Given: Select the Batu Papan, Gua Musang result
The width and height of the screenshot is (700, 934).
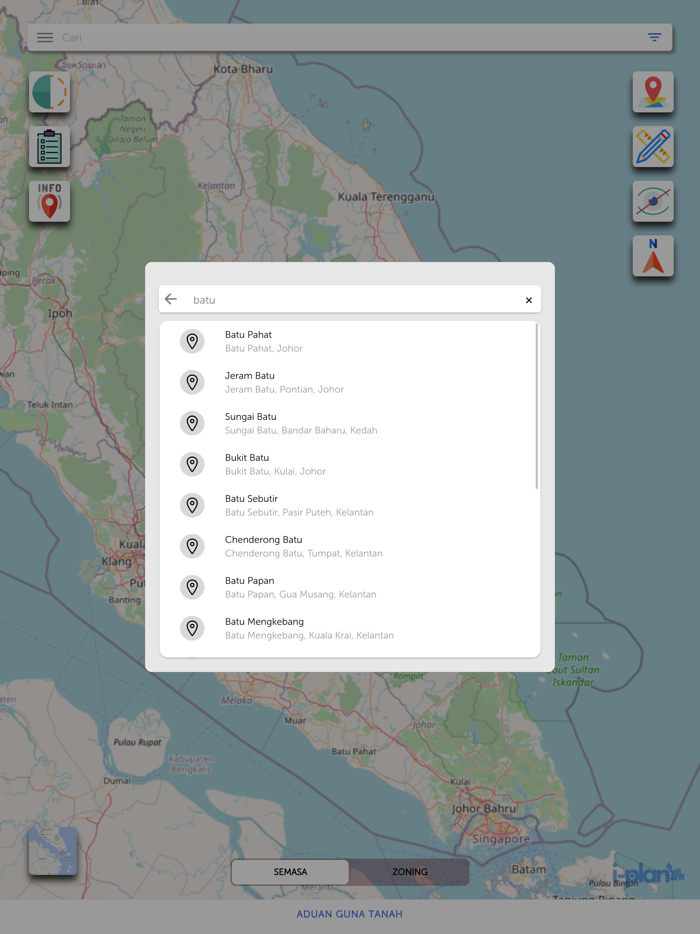Looking at the screenshot, I should click(350, 587).
